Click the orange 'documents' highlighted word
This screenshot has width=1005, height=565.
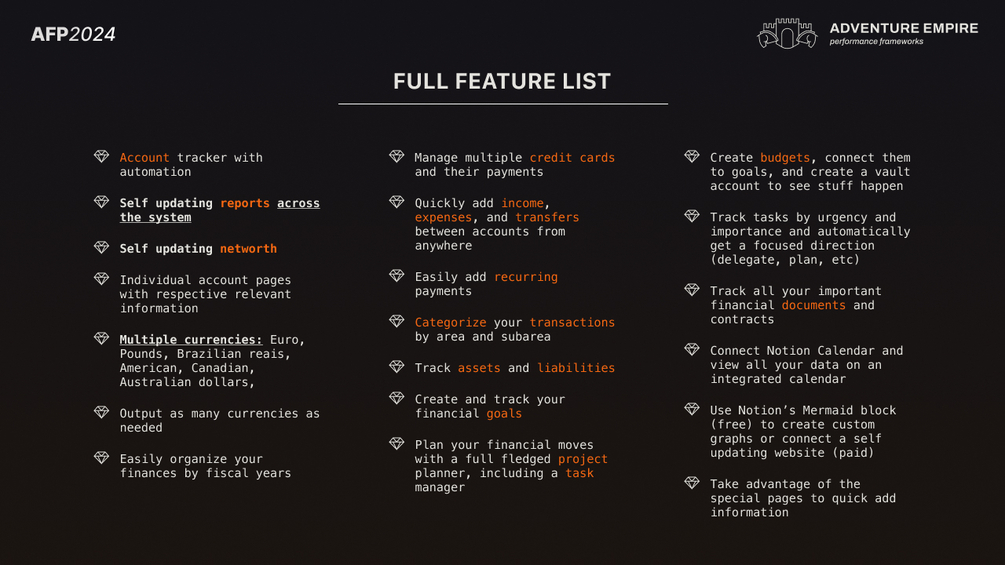point(813,305)
